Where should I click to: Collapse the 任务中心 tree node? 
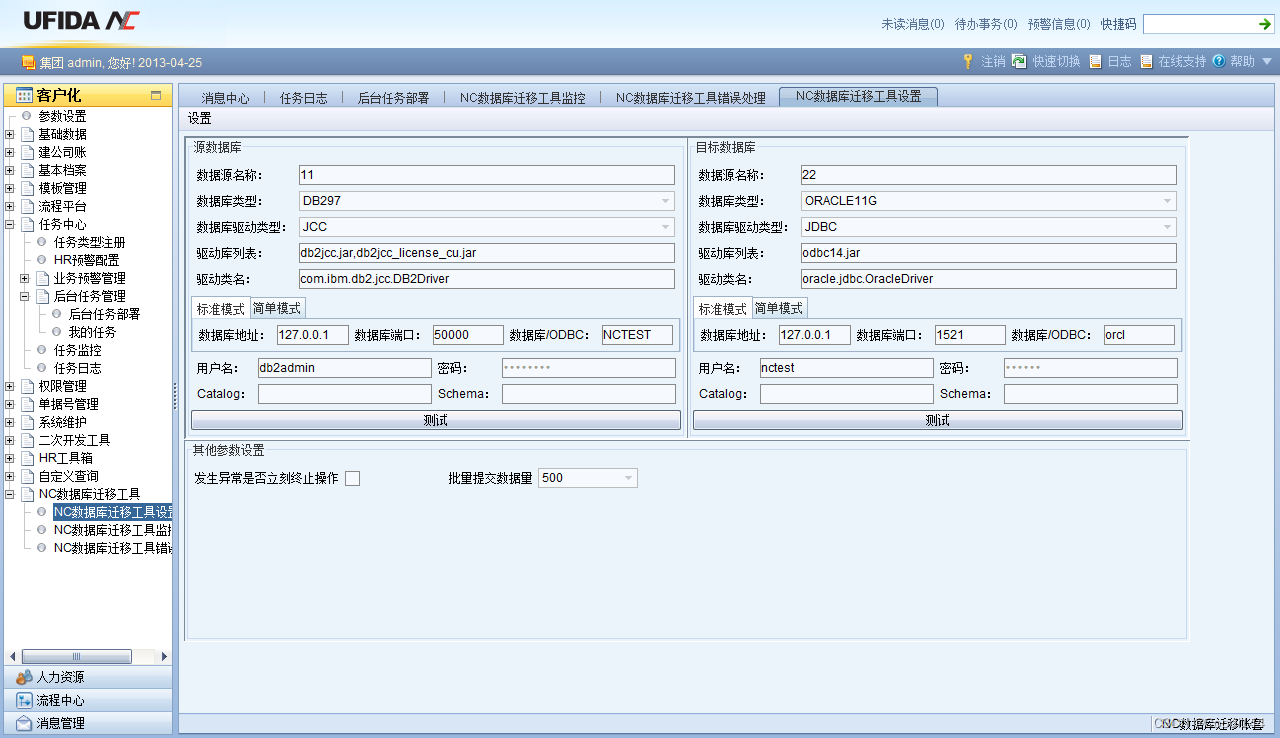pyautogui.click(x=10, y=224)
